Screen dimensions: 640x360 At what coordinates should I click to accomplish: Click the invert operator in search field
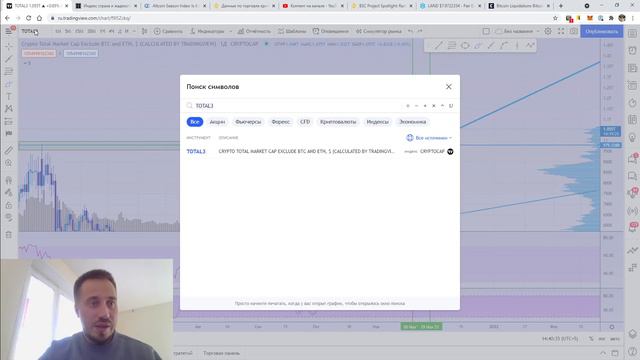click(x=451, y=106)
